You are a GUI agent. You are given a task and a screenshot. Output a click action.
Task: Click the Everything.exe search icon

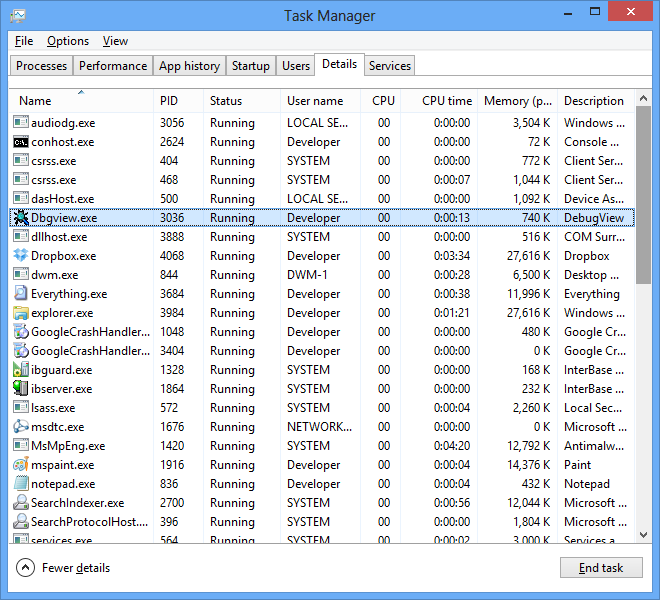[21, 294]
